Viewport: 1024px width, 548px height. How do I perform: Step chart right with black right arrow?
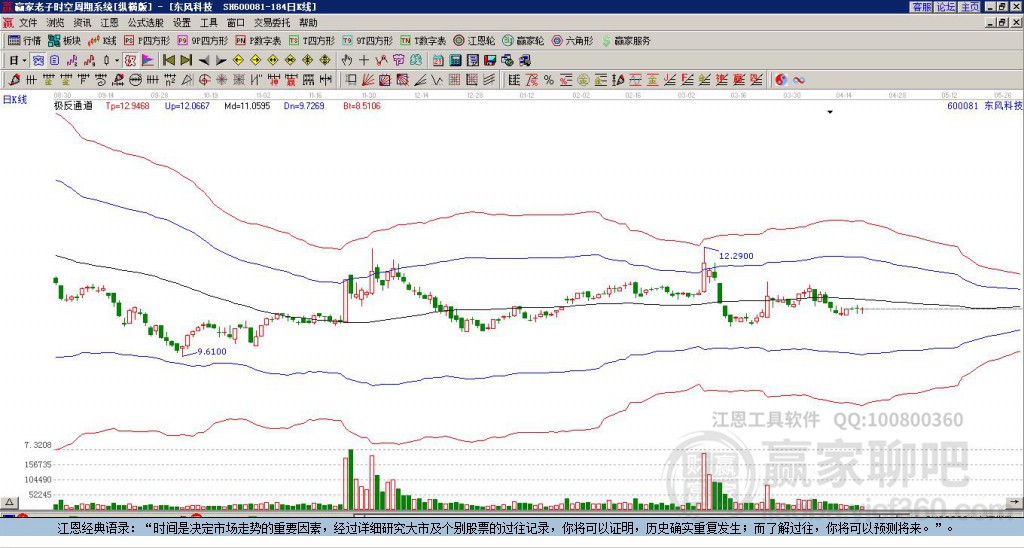tap(221, 61)
